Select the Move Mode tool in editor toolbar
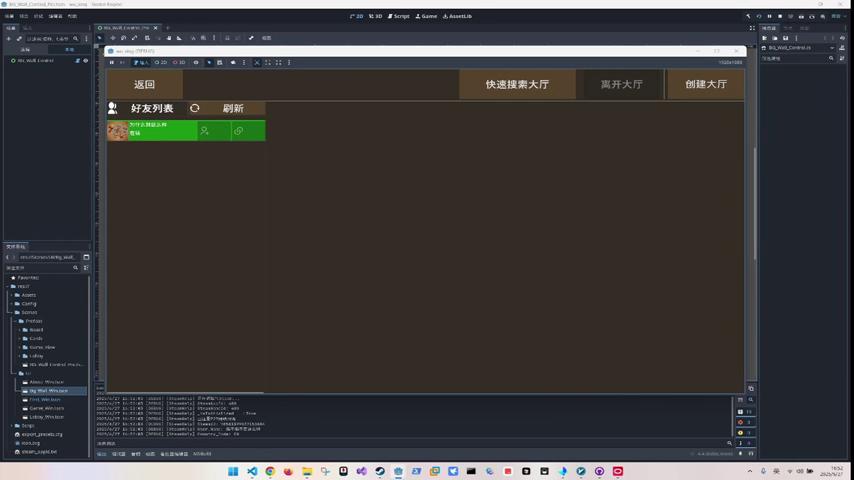854x480 pixels. (113, 38)
